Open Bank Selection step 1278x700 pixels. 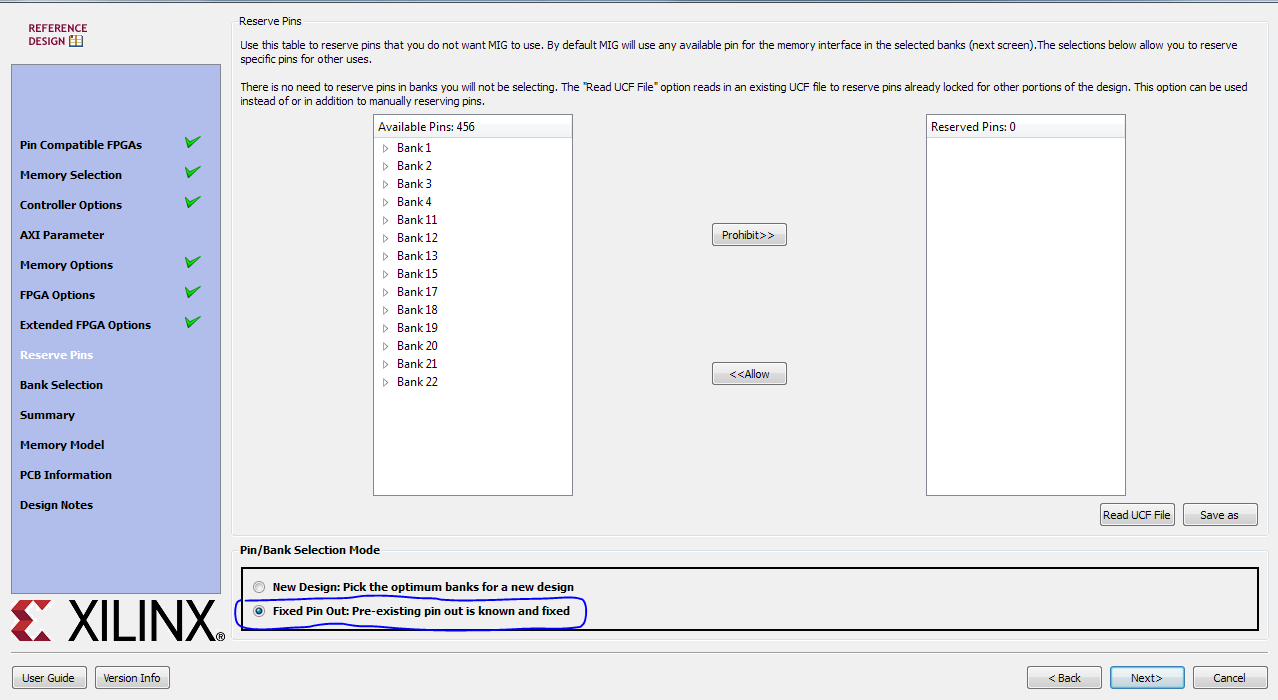click(x=61, y=385)
